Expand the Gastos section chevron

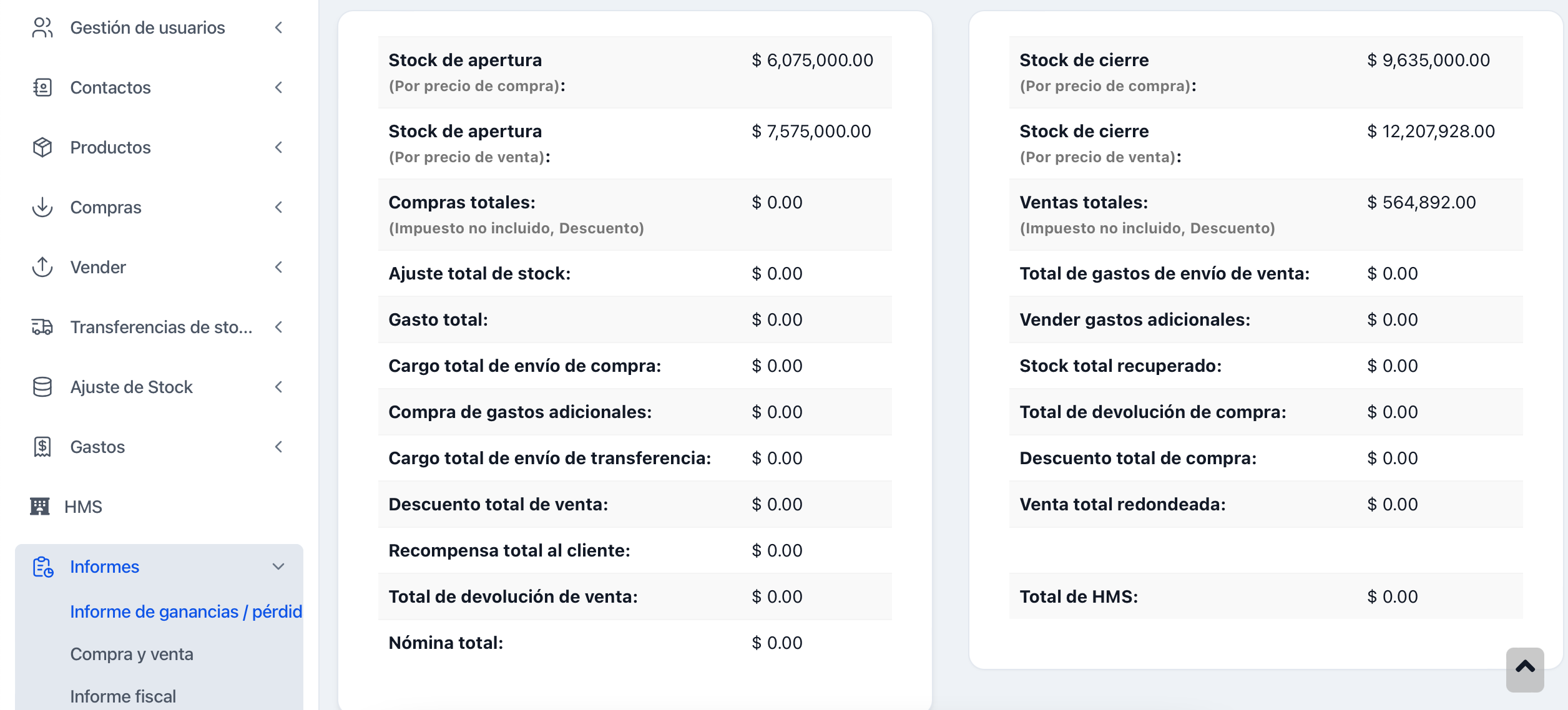279,447
